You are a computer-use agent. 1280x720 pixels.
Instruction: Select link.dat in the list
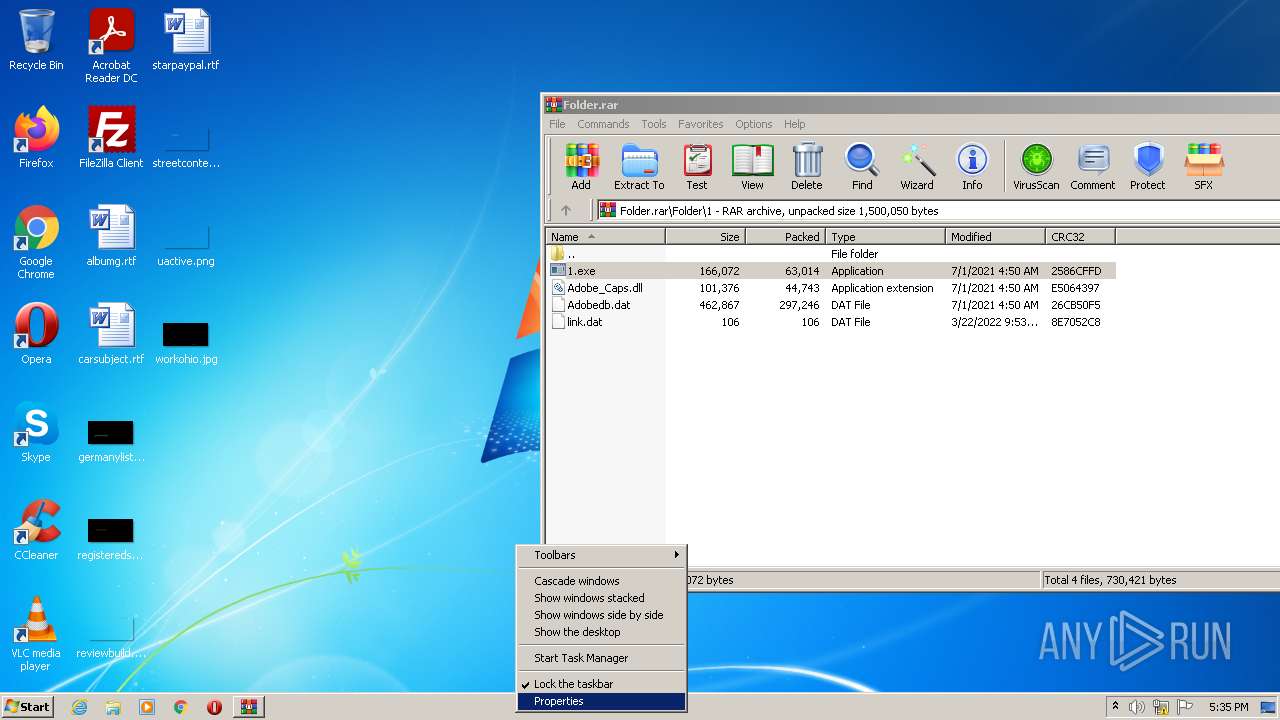831,322
